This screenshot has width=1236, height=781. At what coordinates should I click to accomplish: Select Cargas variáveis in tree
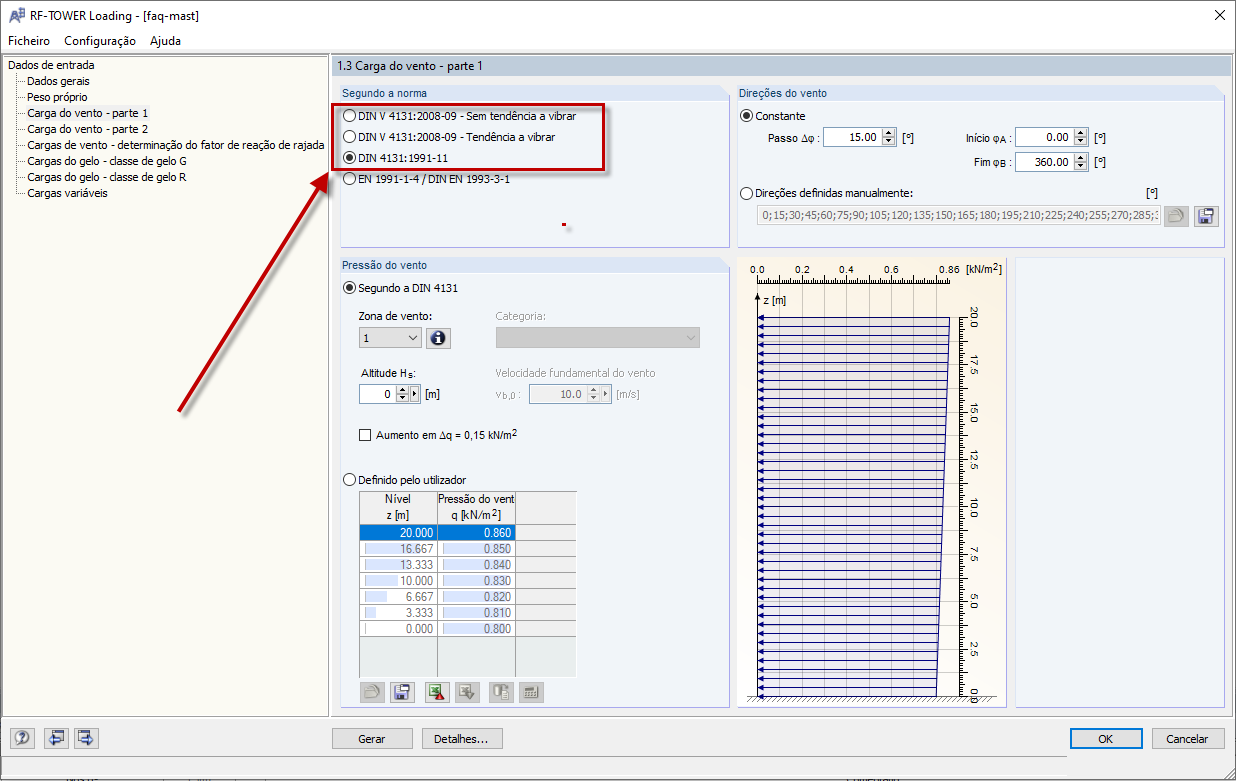(67, 193)
